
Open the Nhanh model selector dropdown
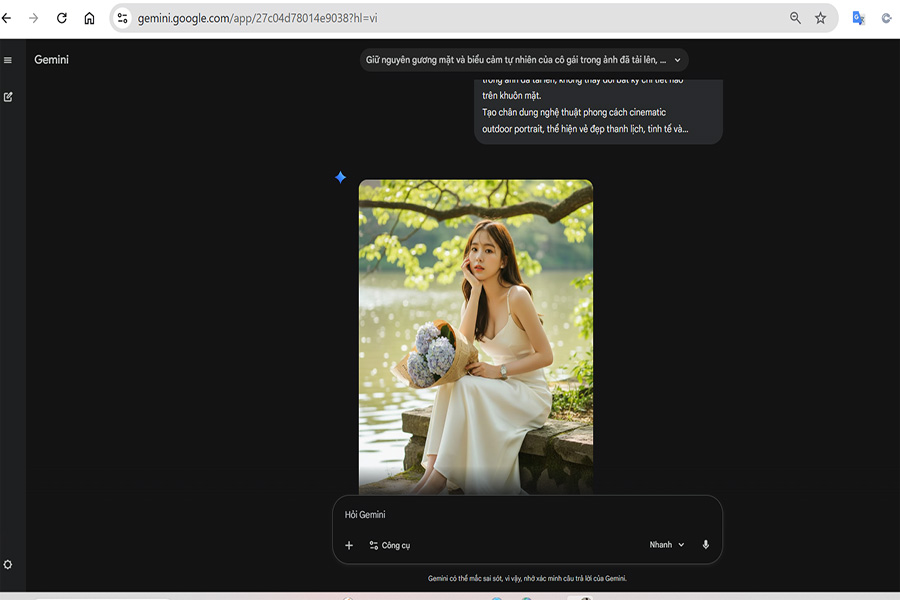pos(666,545)
